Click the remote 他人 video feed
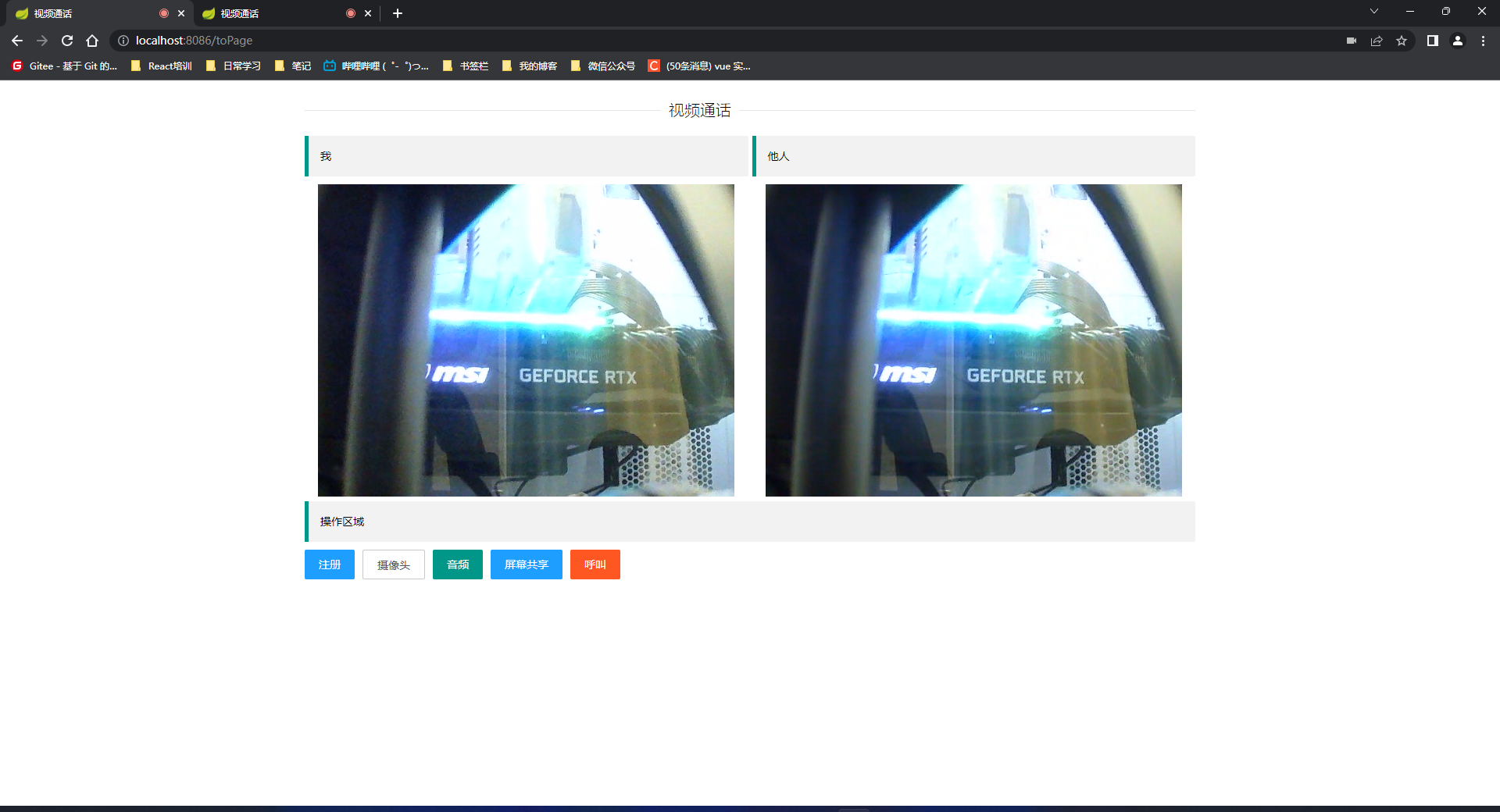Image resolution: width=1500 pixels, height=812 pixels. click(x=973, y=340)
